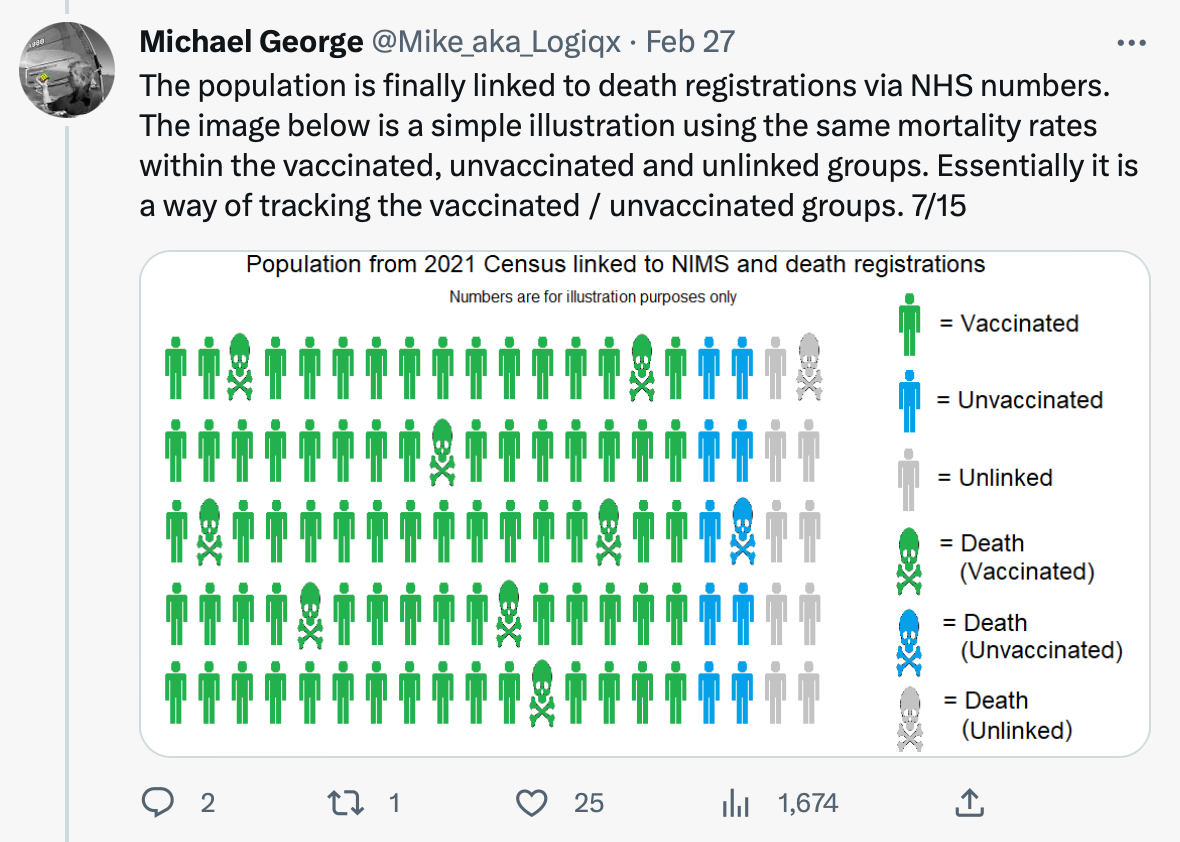This screenshot has height=842, width=1180.
Task: Open Michael George's profile avatar
Action: tap(67, 70)
